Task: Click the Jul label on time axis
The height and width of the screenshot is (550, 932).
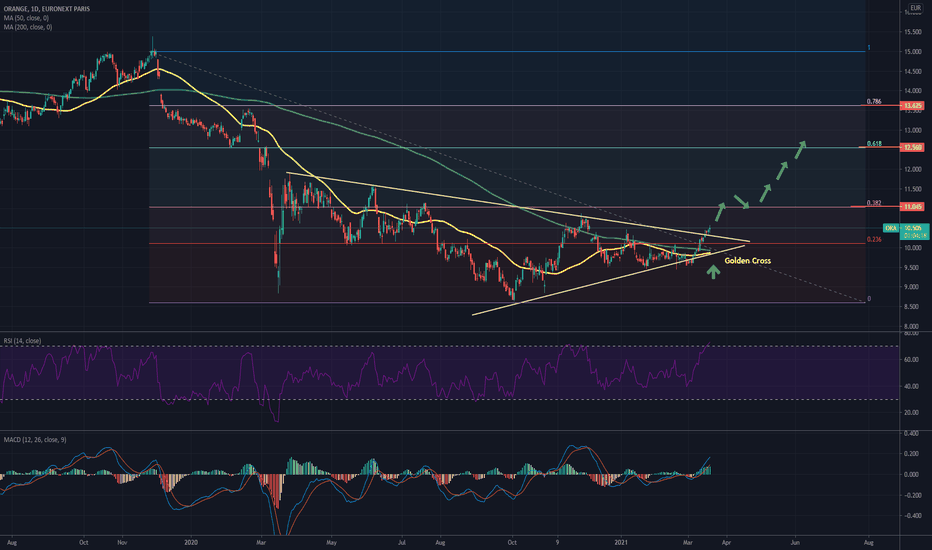Action: 402,542
